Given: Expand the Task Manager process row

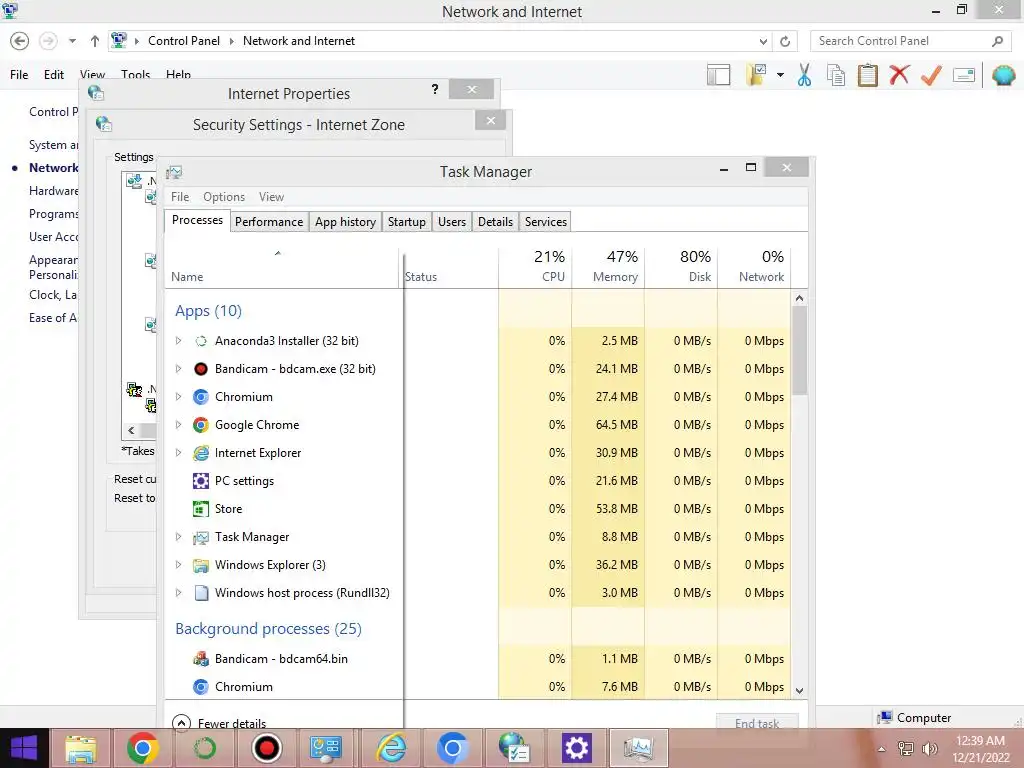Looking at the screenshot, I should [x=178, y=537].
